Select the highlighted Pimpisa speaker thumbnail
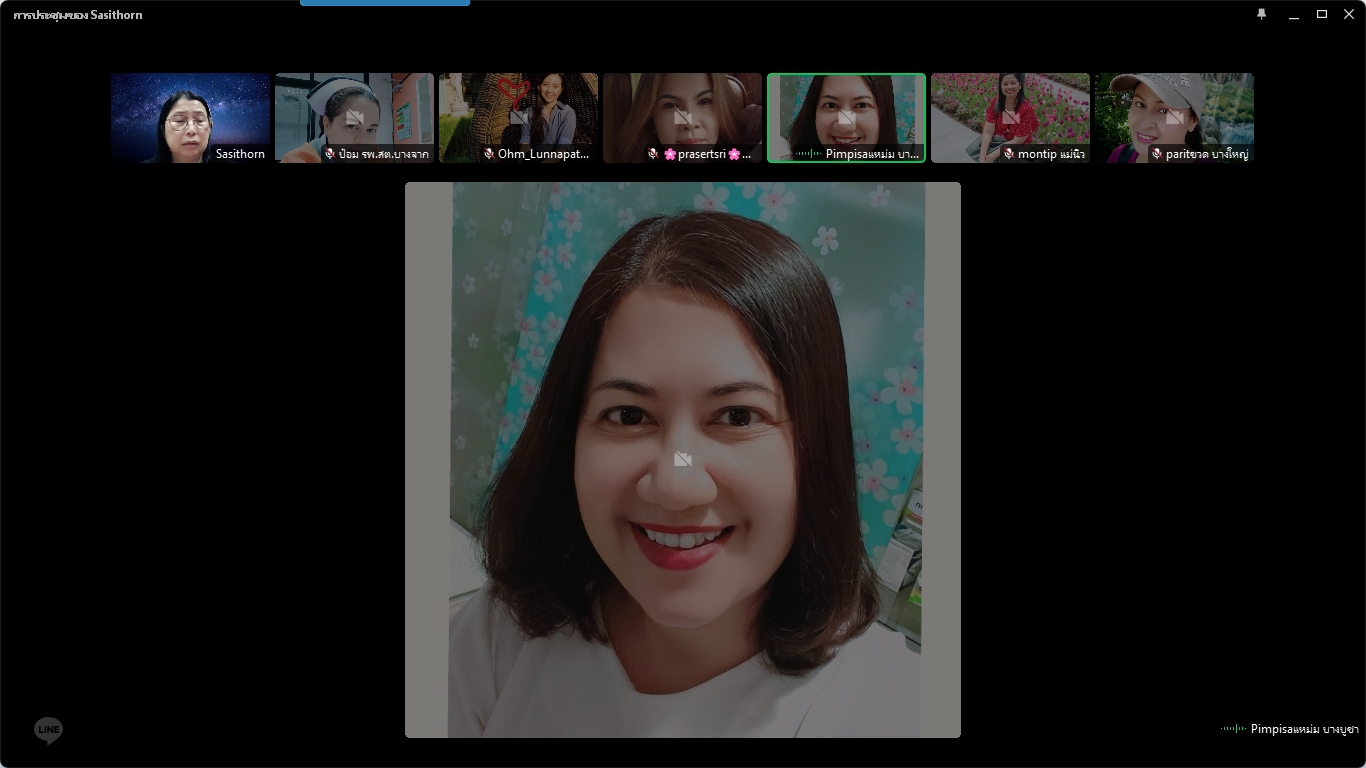Viewport: 1366px width, 768px height. click(x=846, y=115)
